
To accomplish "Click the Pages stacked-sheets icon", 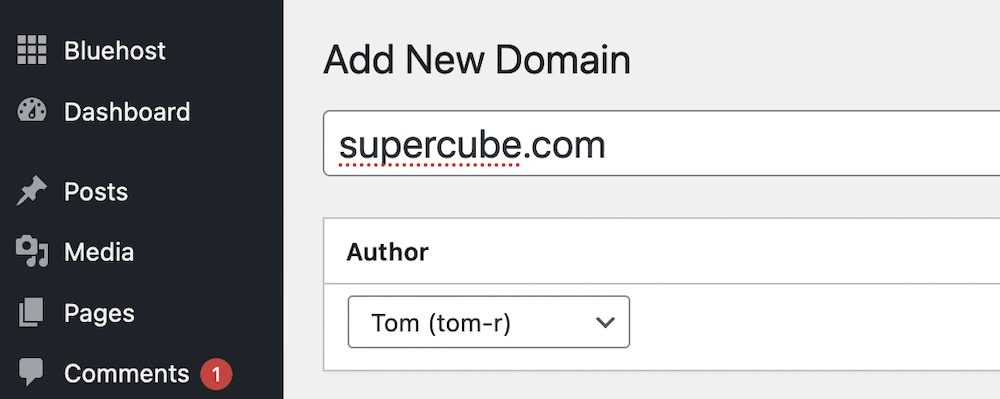I will [31, 312].
